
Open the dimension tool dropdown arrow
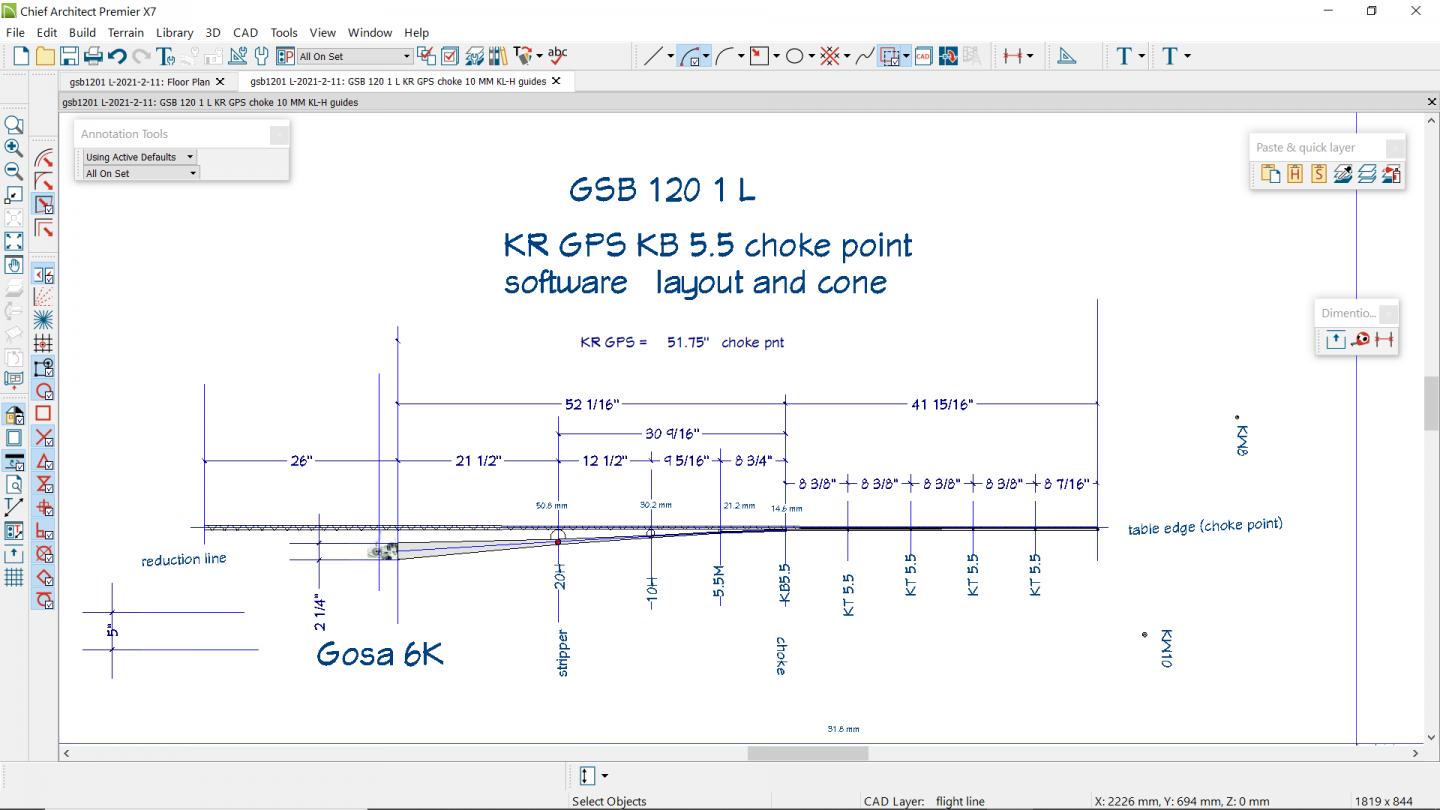pyautogui.click(x=1030, y=56)
